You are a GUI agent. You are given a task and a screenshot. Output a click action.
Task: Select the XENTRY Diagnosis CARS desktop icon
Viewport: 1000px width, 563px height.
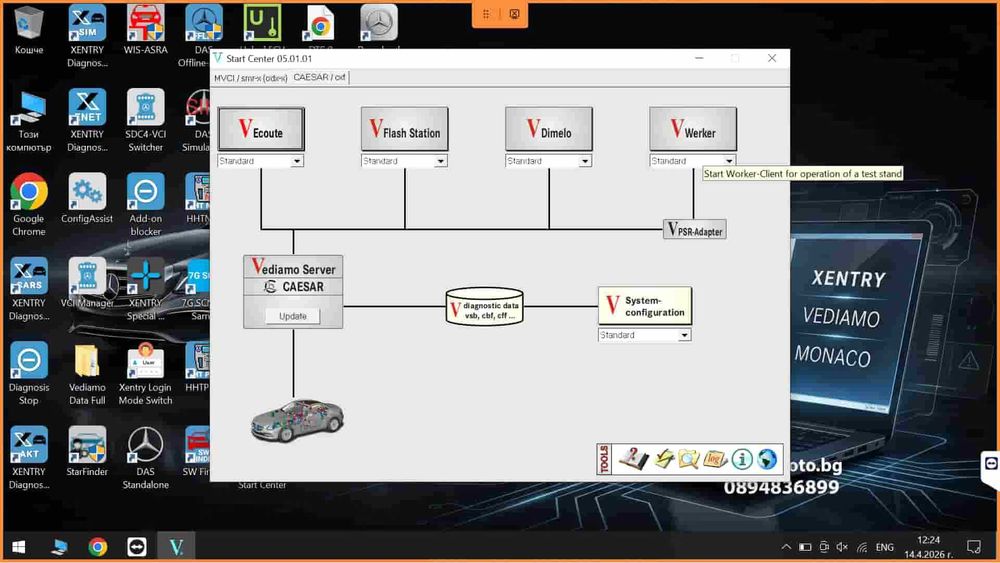pos(29,289)
